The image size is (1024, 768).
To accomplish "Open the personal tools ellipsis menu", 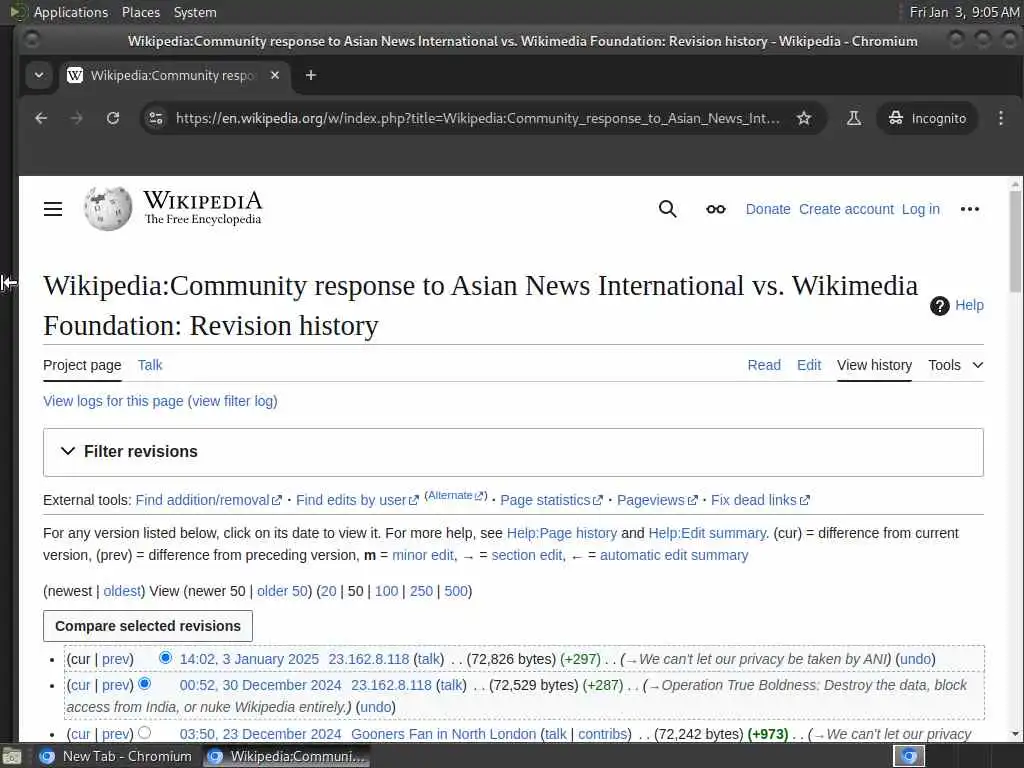I will [970, 209].
